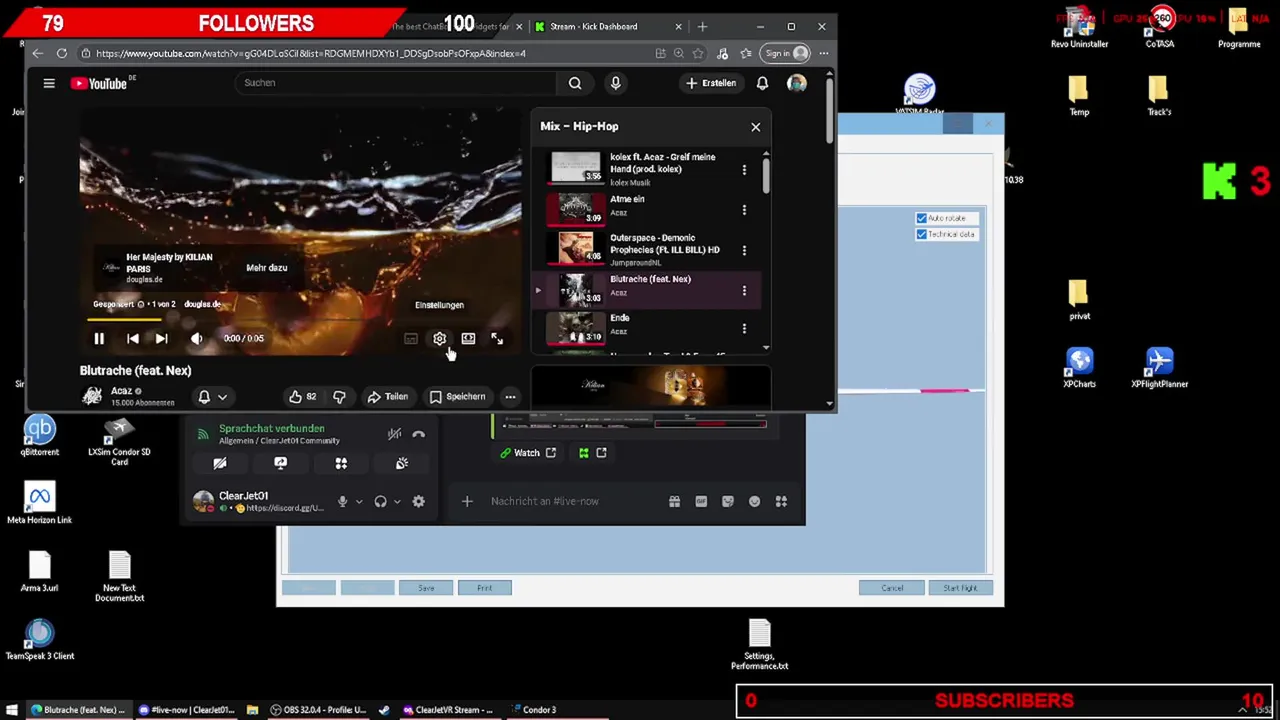Open options for Outerspace Demonic Prophecies item

pos(744,250)
